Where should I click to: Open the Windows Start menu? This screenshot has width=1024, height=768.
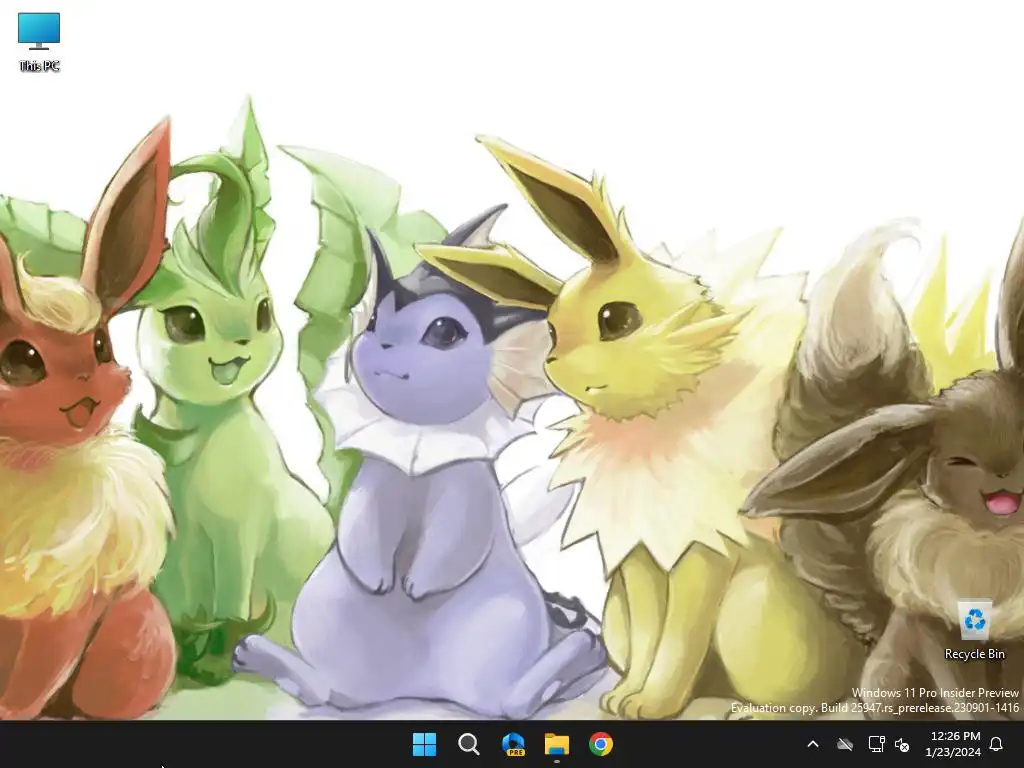(x=424, y=744)
